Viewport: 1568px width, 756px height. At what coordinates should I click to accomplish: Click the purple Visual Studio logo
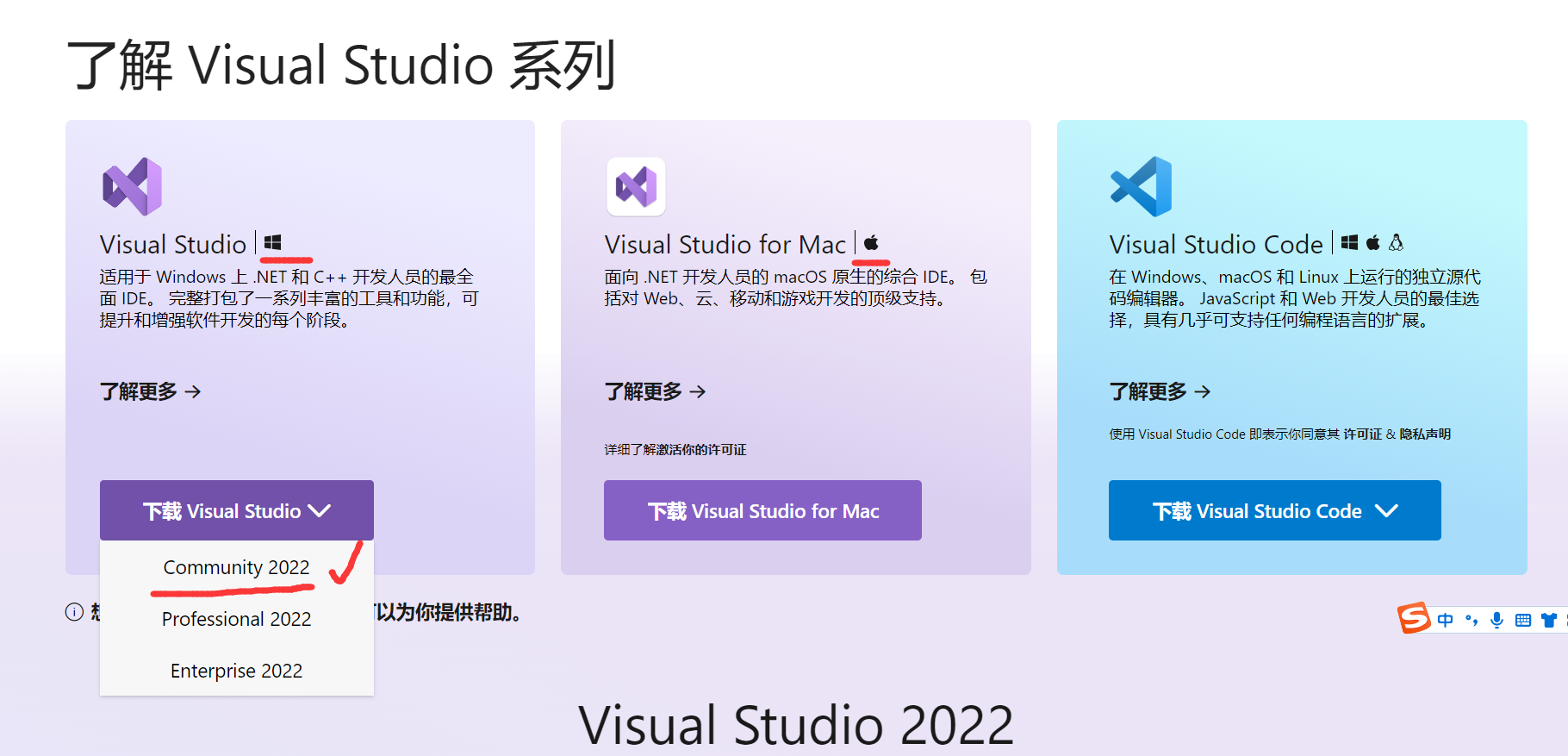(133, 186)
